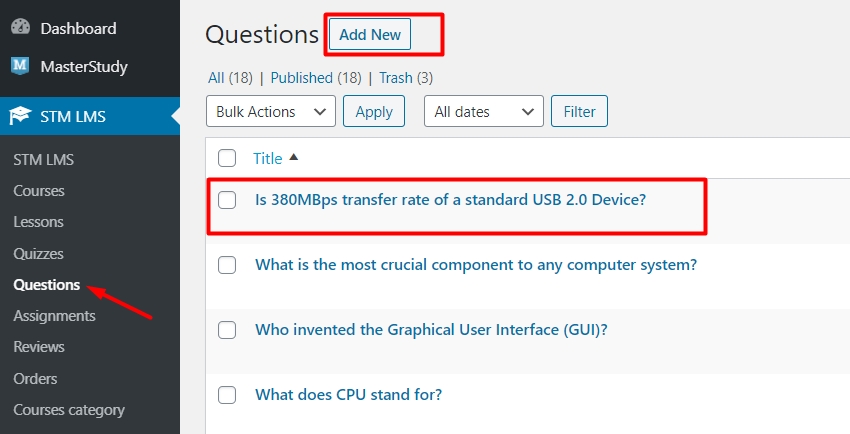The width and height of the screenshot is (850, 434).
Task: Click the Title sort arrow icon
Action: click(x=293, y=158)
